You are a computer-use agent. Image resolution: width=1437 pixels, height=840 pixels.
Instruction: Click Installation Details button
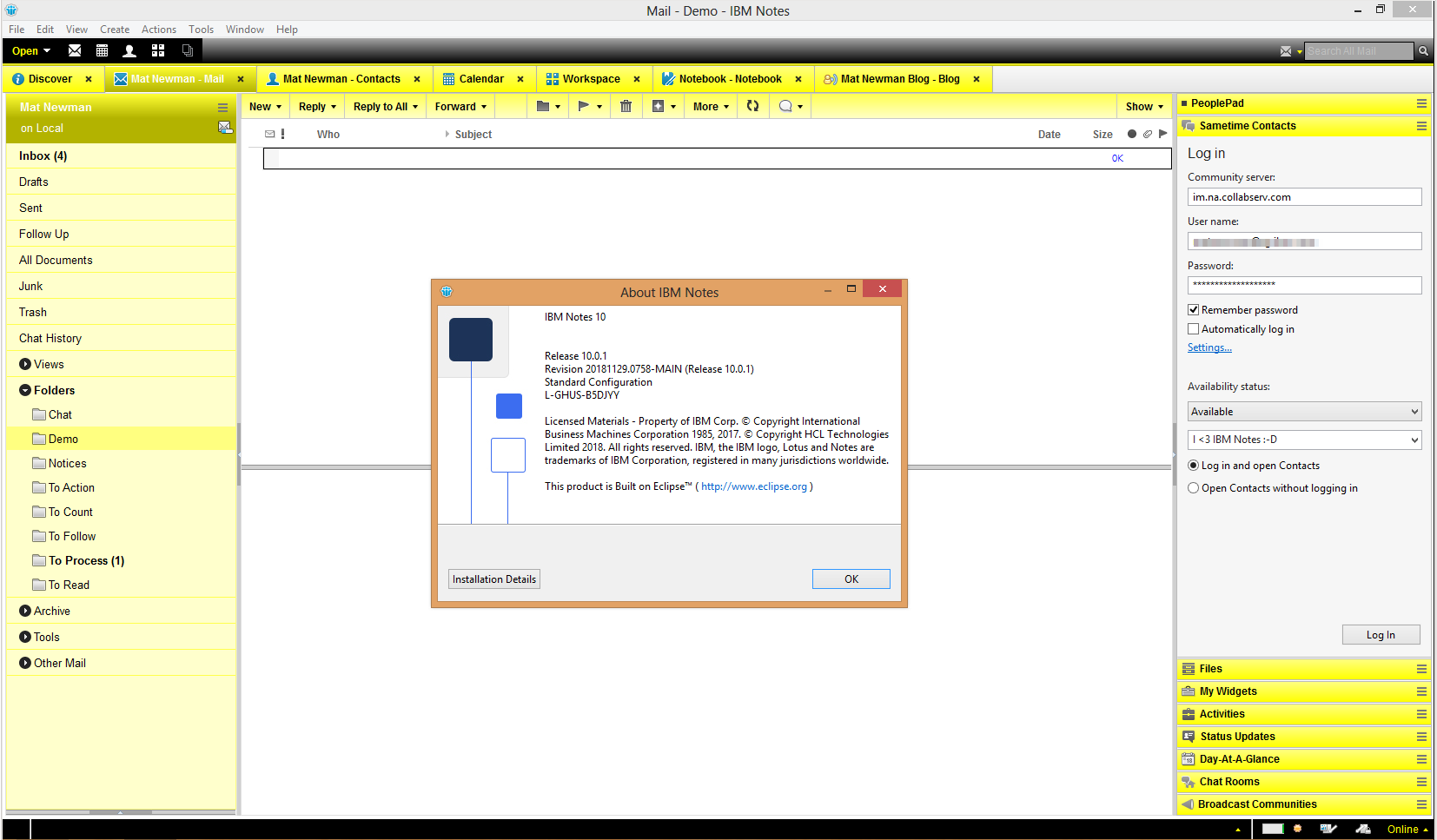point(494,579)
